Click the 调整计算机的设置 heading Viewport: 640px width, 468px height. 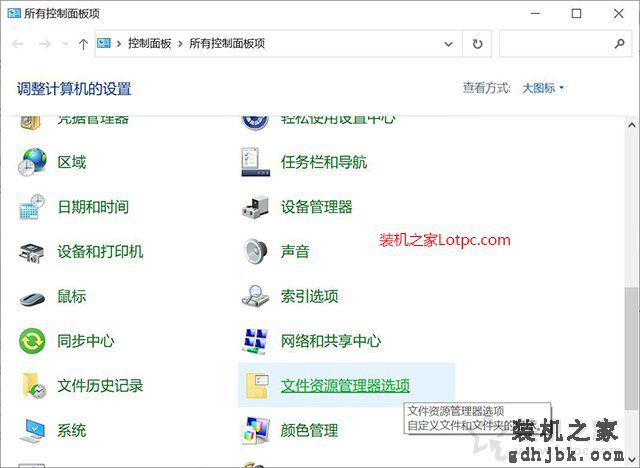click(74, 89)
